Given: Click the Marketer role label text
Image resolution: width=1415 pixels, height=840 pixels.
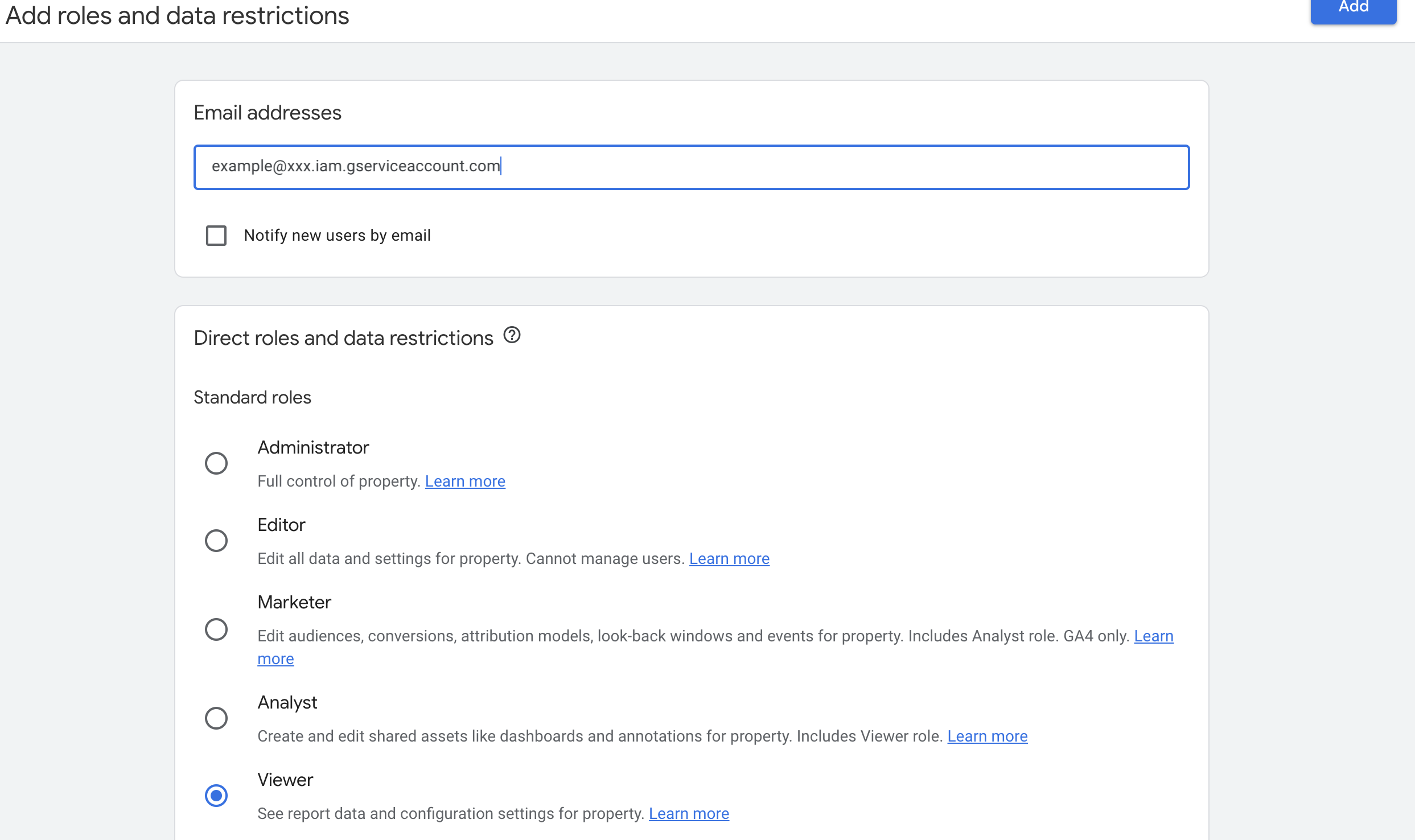Looking at the screenshot, I should click(294, 602).
